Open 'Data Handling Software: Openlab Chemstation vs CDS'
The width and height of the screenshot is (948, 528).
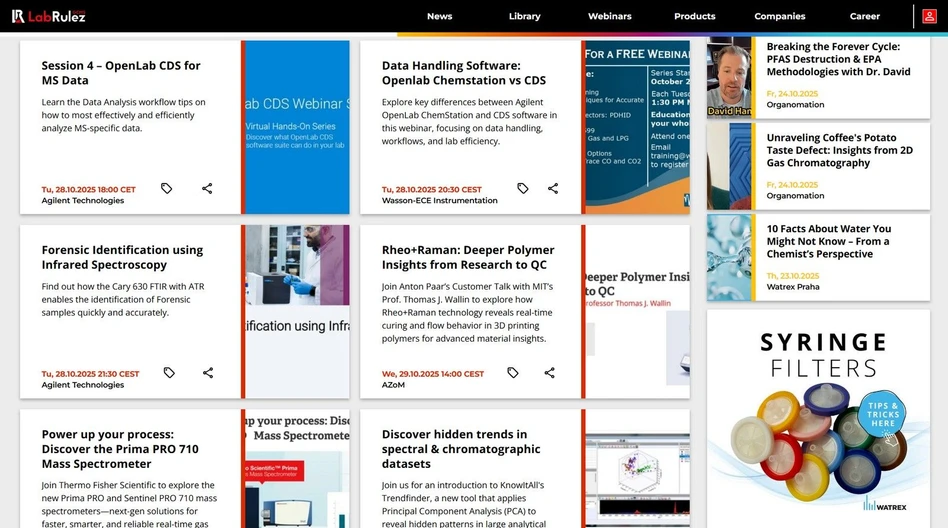click(x=464, y=73)
